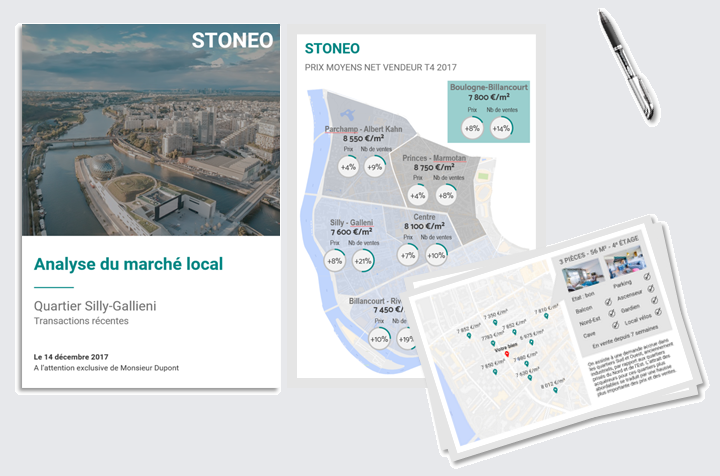Click the Centre +10% sales gauge

point(436,255)
